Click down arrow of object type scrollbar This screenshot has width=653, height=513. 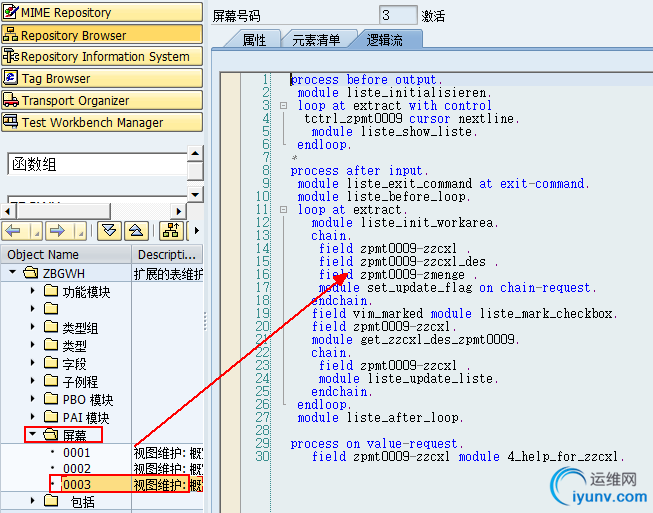pos(195,194)
